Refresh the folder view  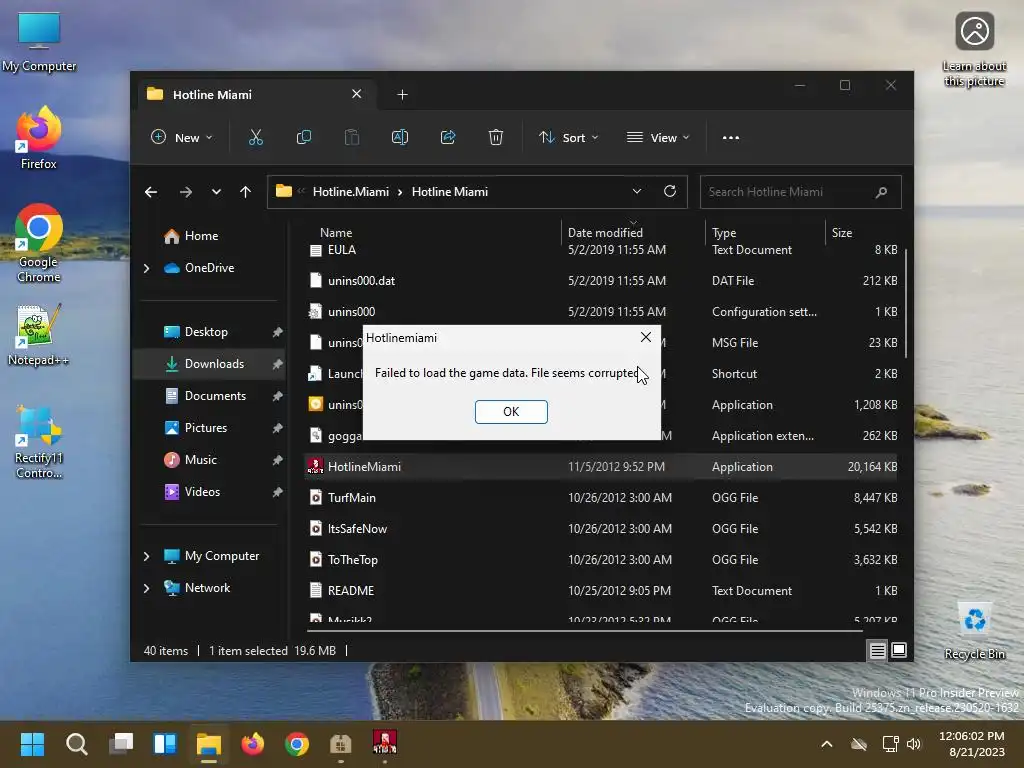(669, 191)
